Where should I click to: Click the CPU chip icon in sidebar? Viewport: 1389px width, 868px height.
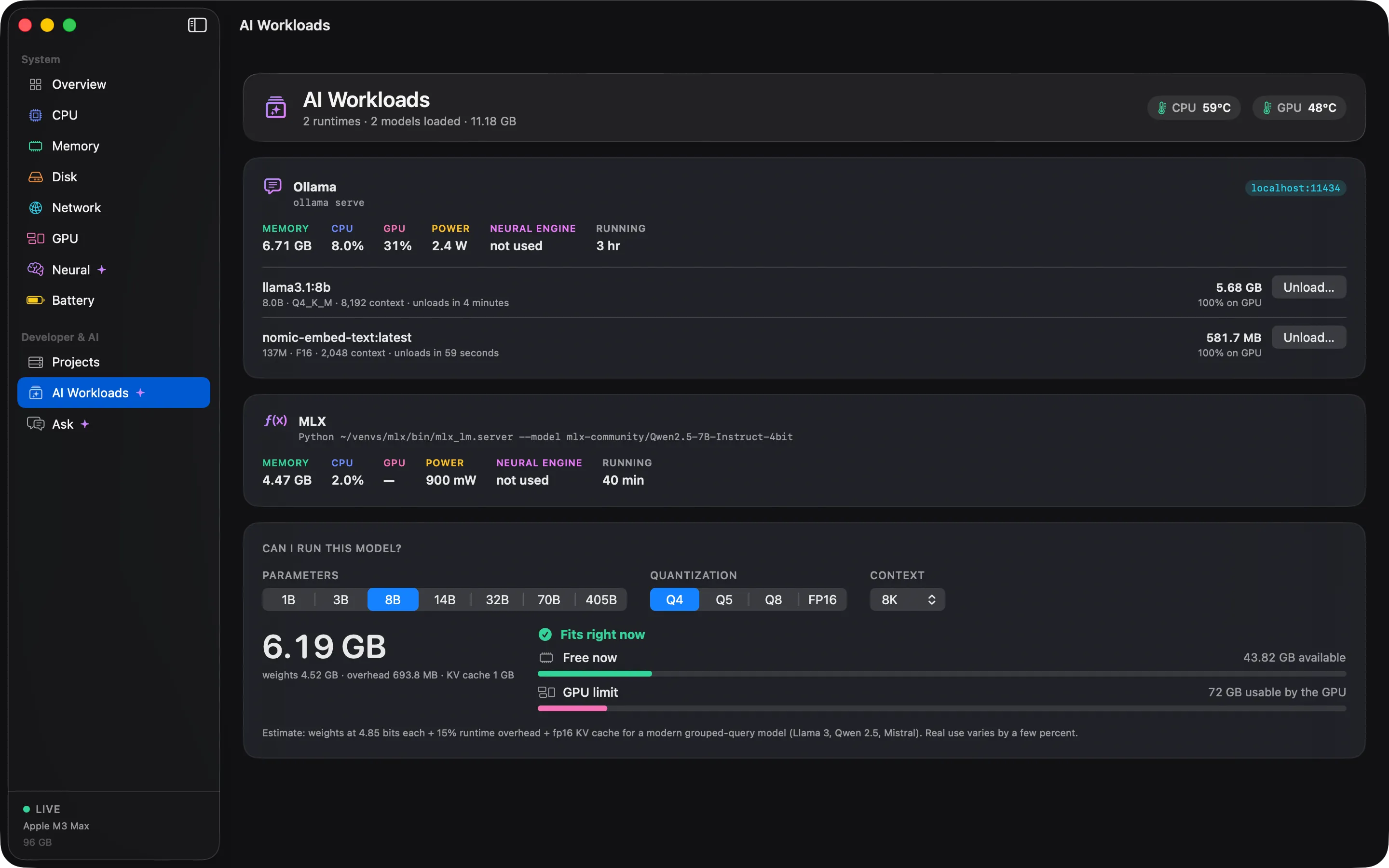[x=36, y=115]
